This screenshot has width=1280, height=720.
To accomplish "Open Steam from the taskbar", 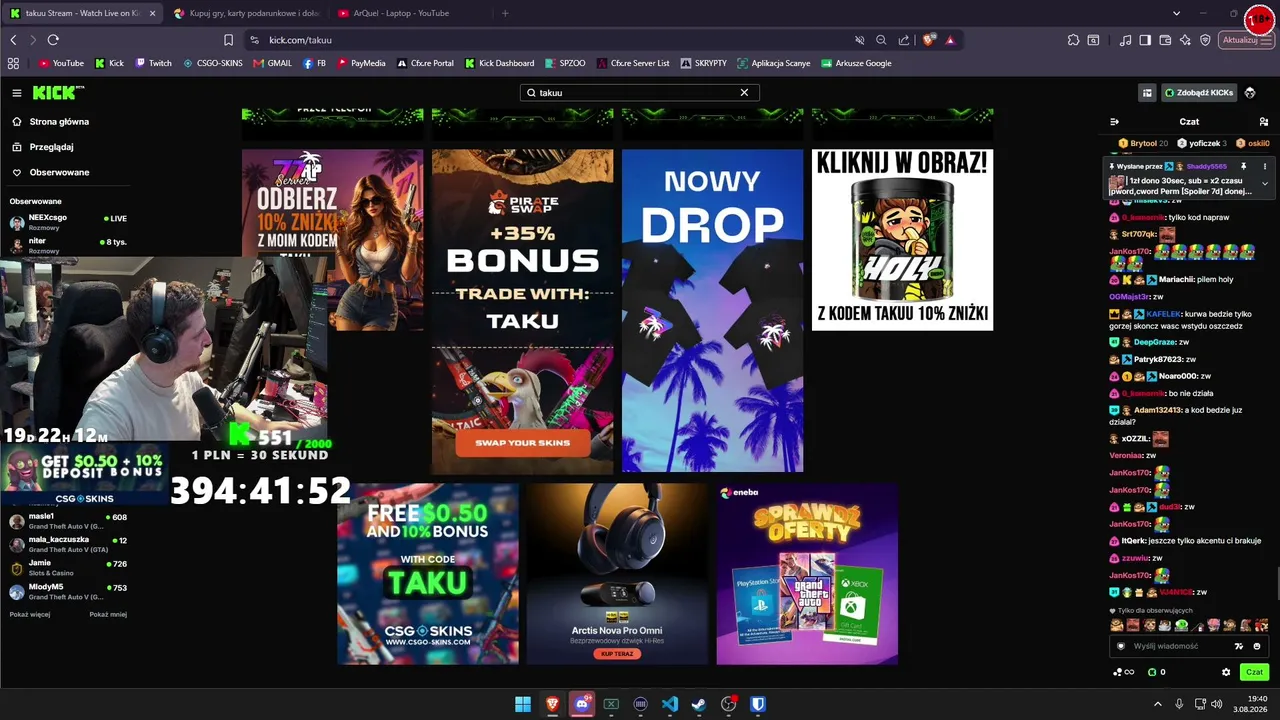I will [699, 704].
